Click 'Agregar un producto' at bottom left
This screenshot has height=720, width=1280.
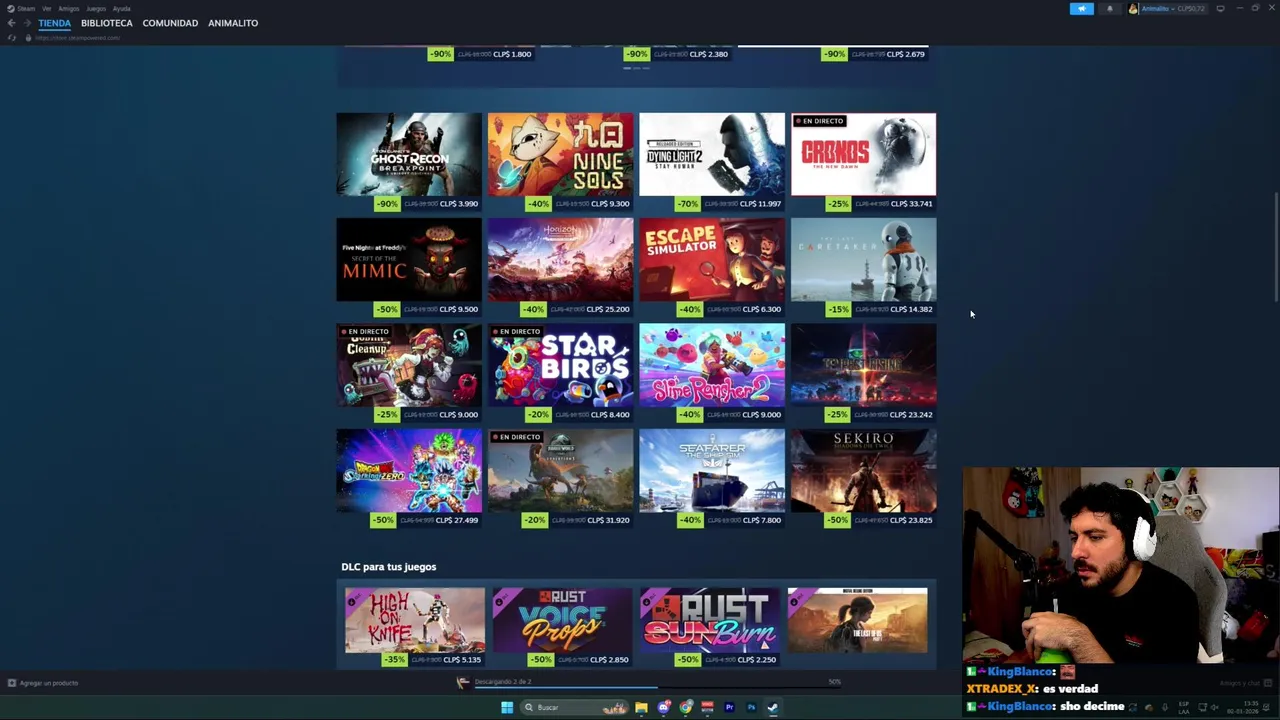click(43, 683)
